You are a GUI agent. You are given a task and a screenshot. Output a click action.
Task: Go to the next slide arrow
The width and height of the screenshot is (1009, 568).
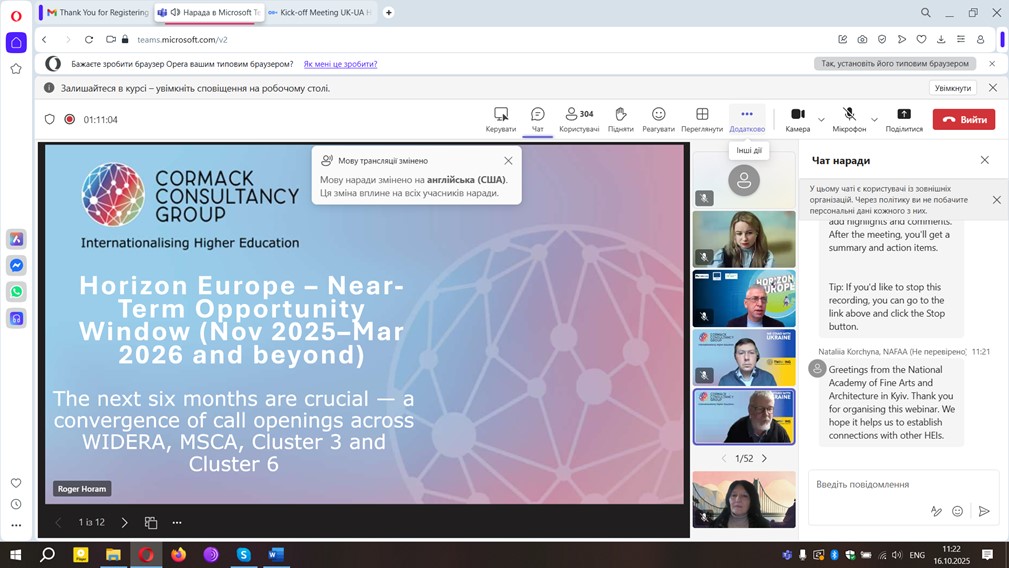[x=124, y=522]
